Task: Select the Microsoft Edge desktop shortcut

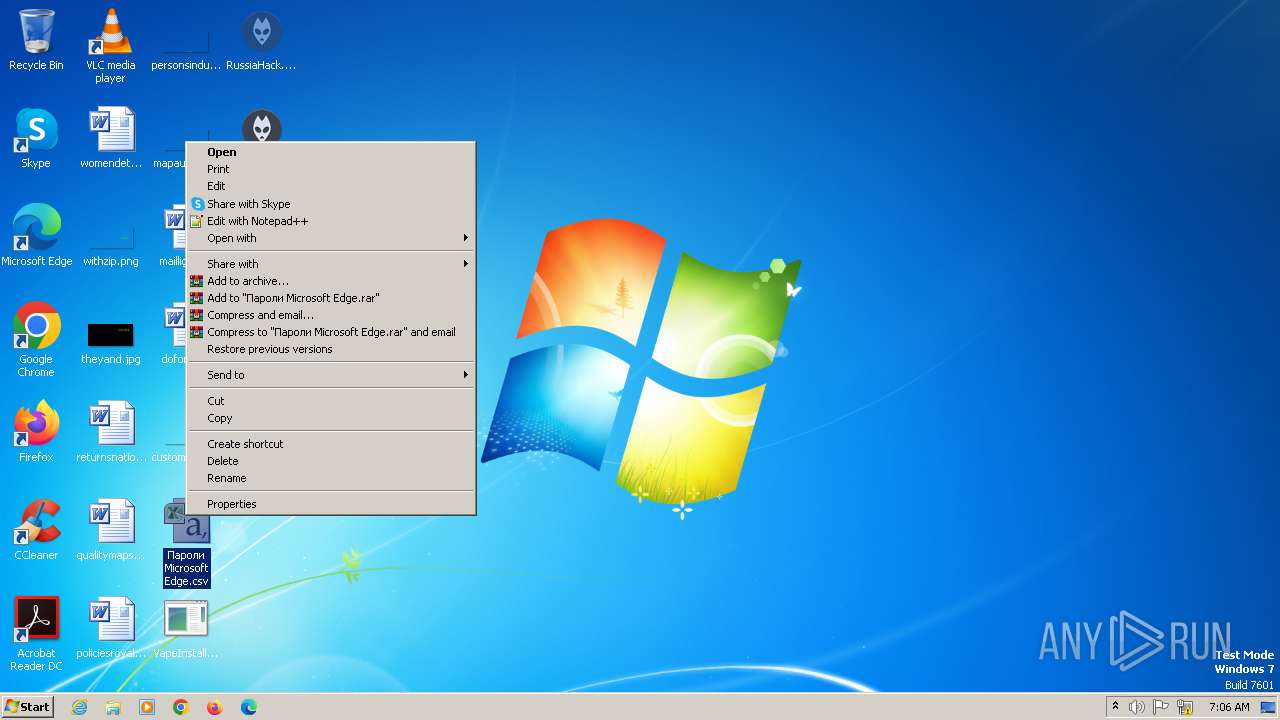Action: point(36,236)
